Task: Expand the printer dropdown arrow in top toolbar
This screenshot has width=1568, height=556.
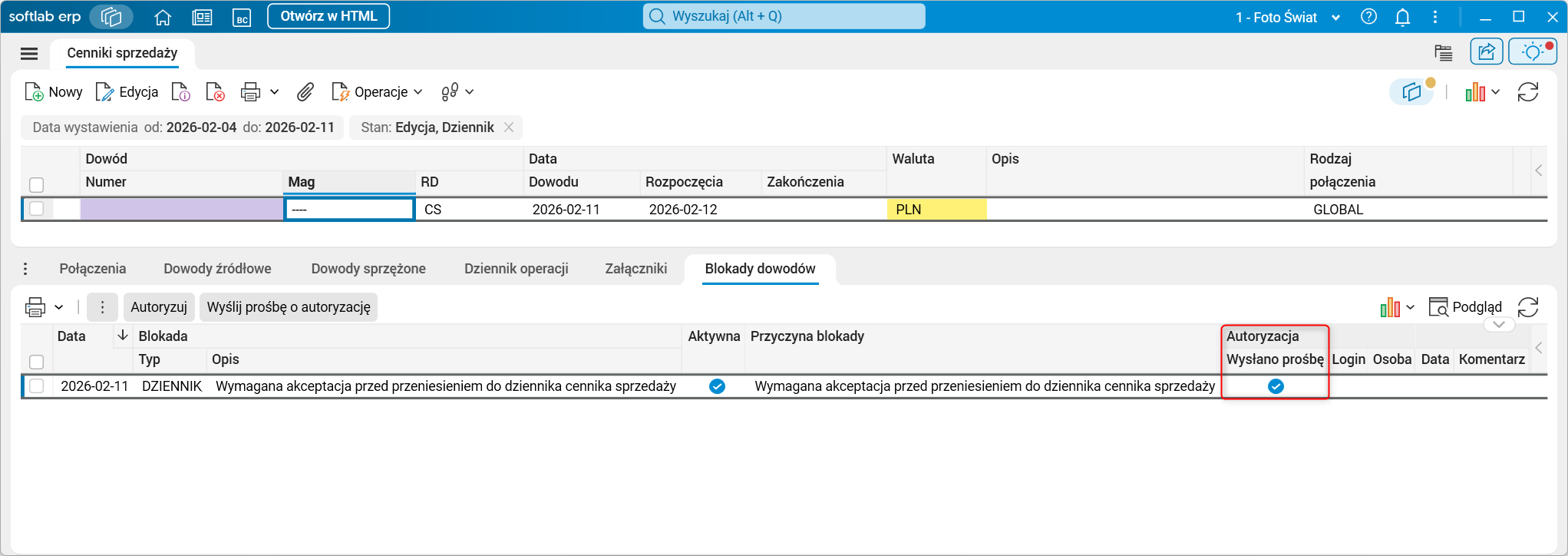Action: 274,92
